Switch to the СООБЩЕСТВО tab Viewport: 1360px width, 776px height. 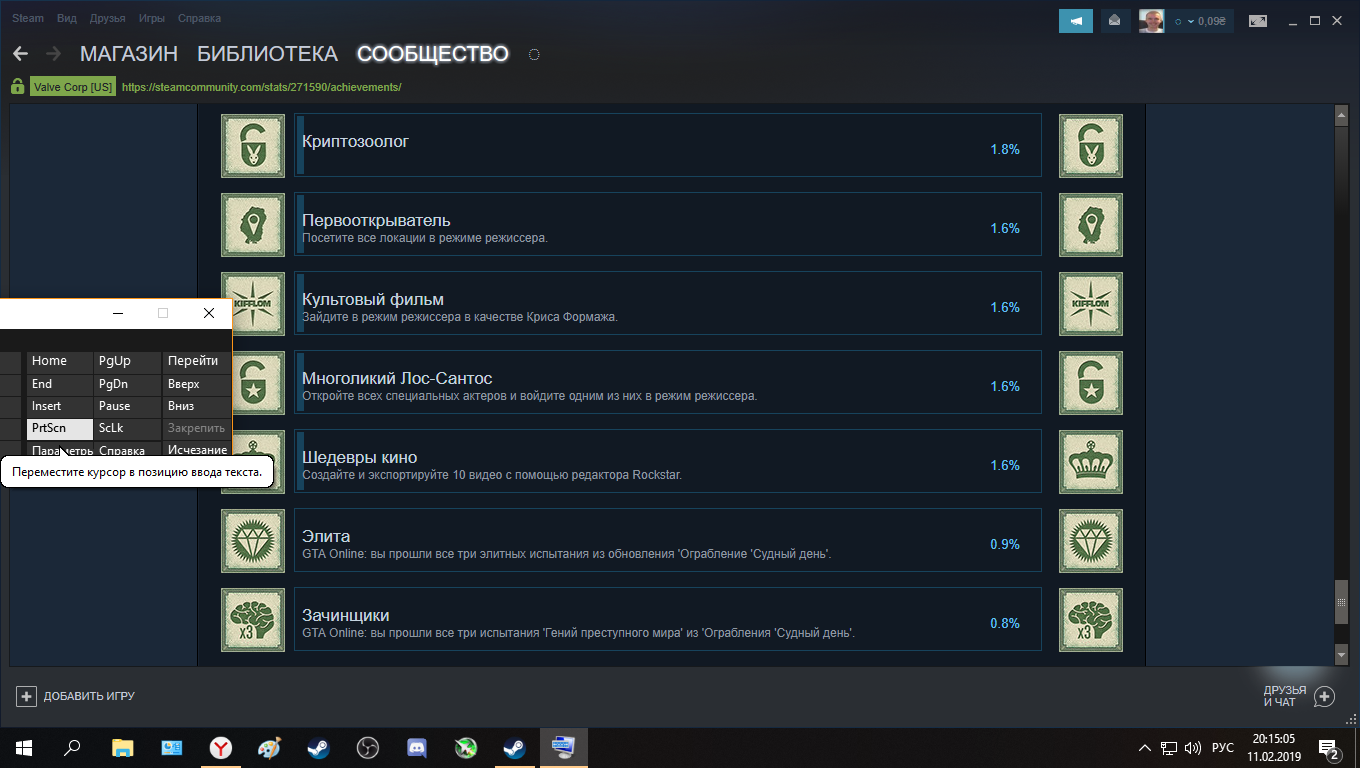coord(433,54)
